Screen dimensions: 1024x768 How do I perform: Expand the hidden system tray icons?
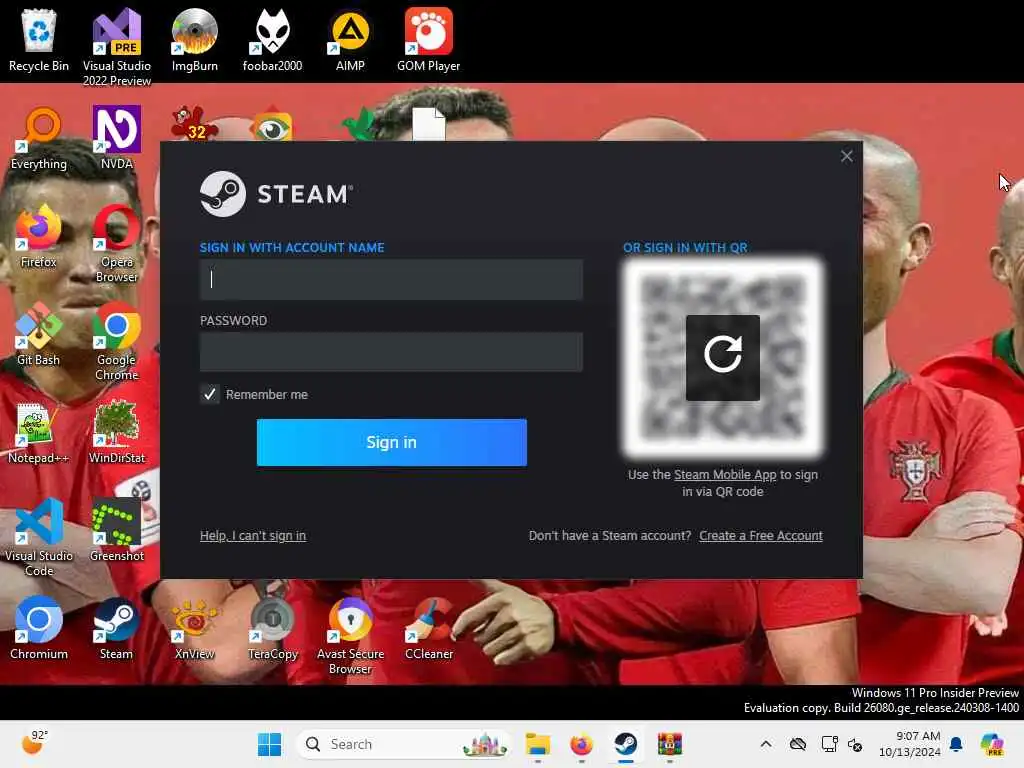tap(765, 744)
